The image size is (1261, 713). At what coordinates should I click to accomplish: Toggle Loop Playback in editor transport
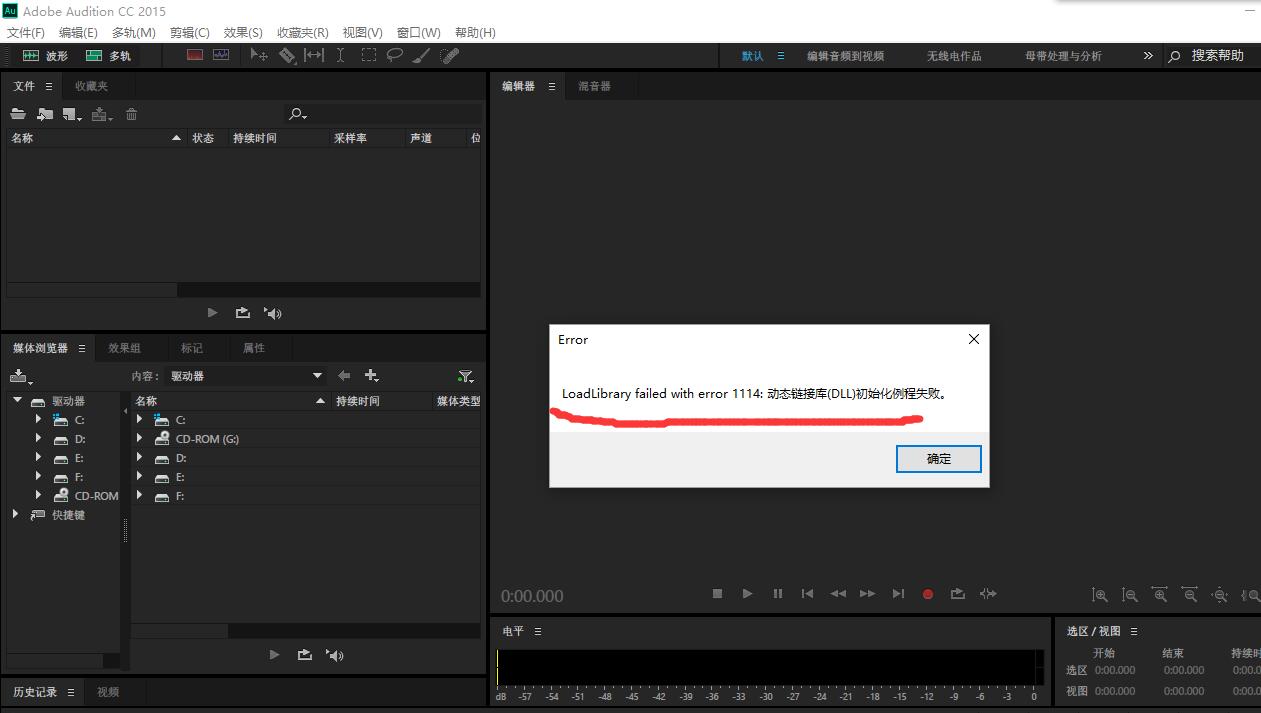(x=957, y=593)
